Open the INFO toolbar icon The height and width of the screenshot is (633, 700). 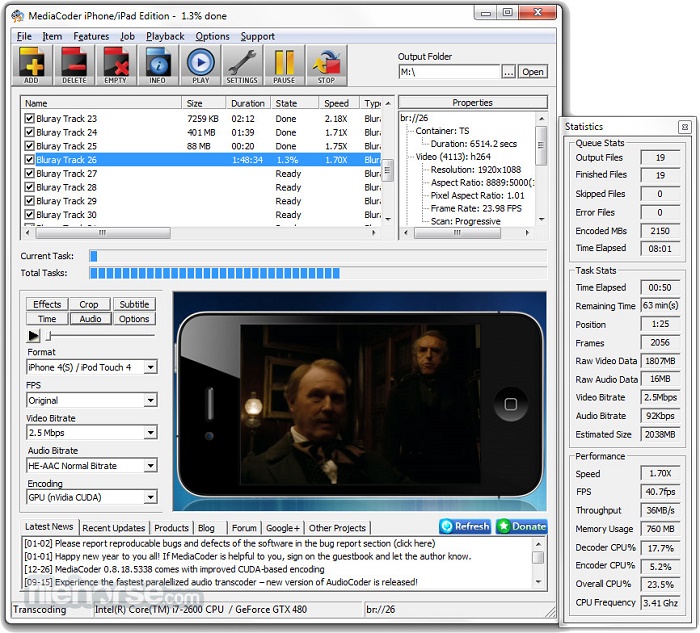pos(158,66)
